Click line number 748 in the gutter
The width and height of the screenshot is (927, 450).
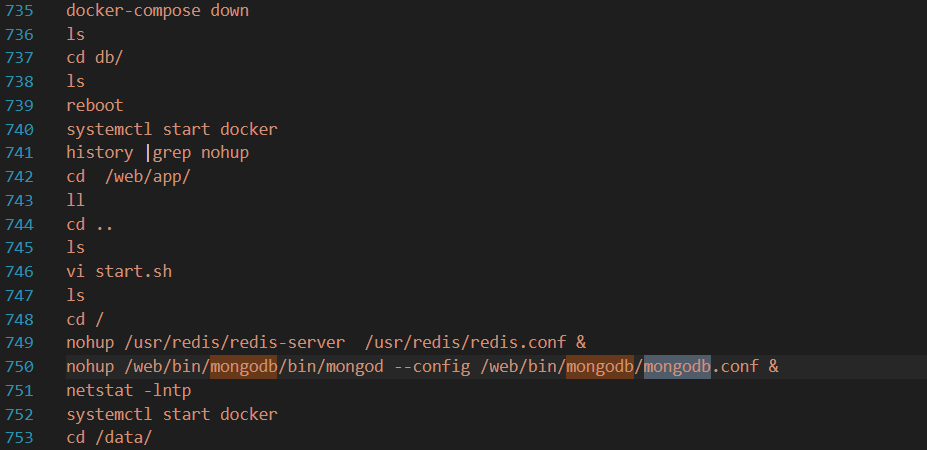coord(19,319)
